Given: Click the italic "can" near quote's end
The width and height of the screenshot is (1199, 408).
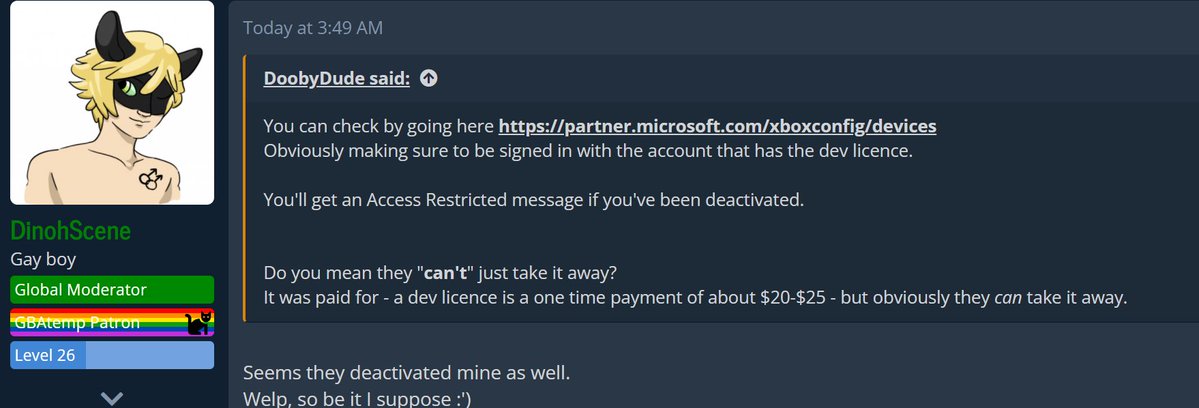Looking at the screenshot, I should click(x=1008, y=298).
